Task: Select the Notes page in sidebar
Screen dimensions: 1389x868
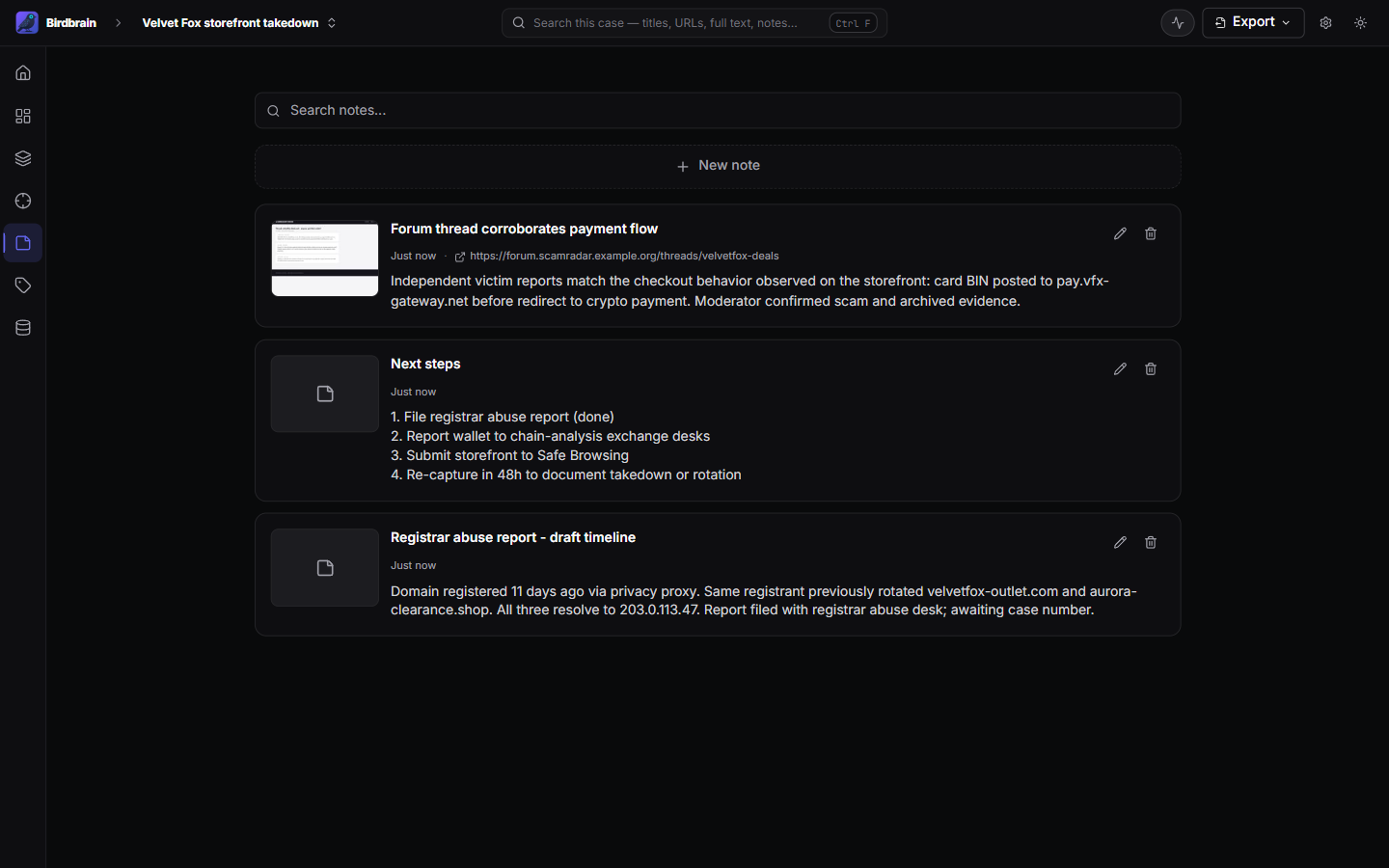Action: (x=23, y=243)
